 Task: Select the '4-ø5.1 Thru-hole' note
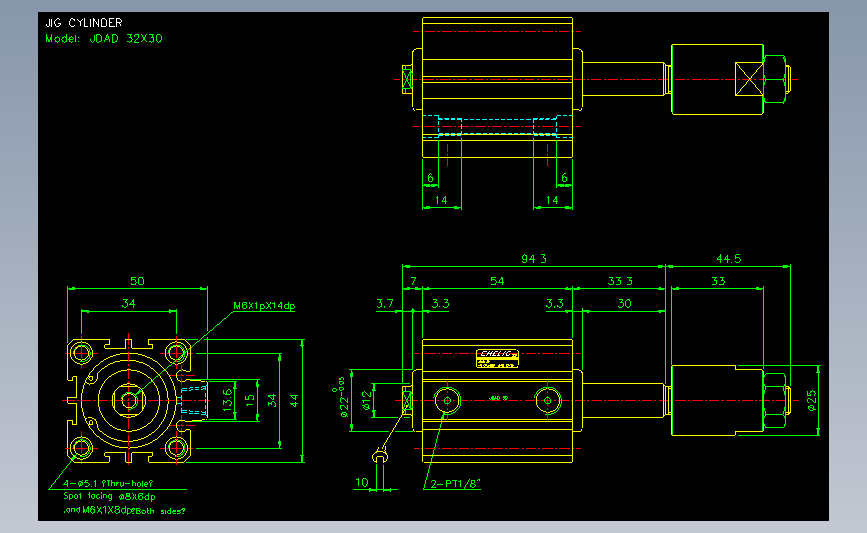tap(108, 484)
